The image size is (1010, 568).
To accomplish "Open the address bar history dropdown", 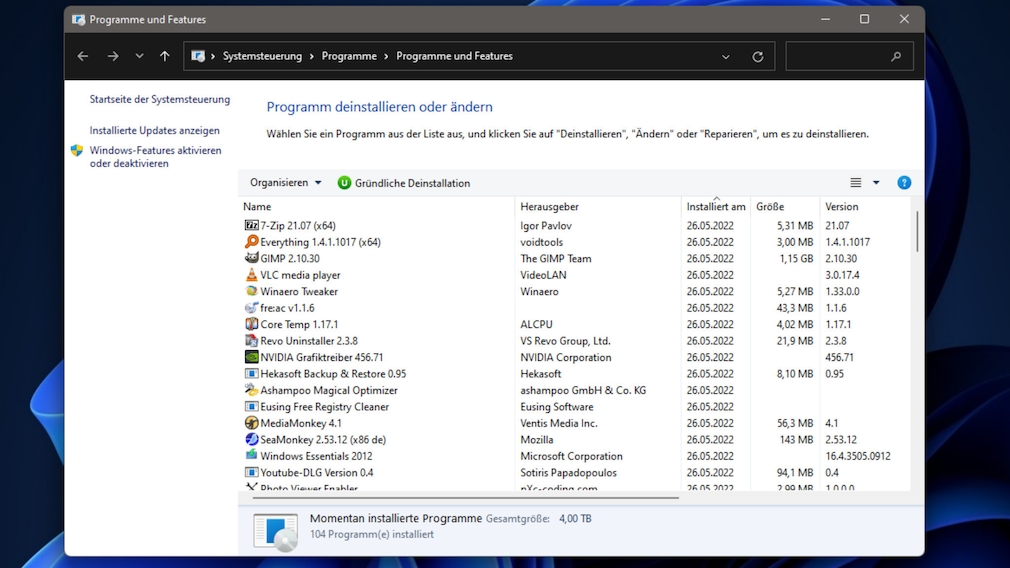I will (726, 57).
